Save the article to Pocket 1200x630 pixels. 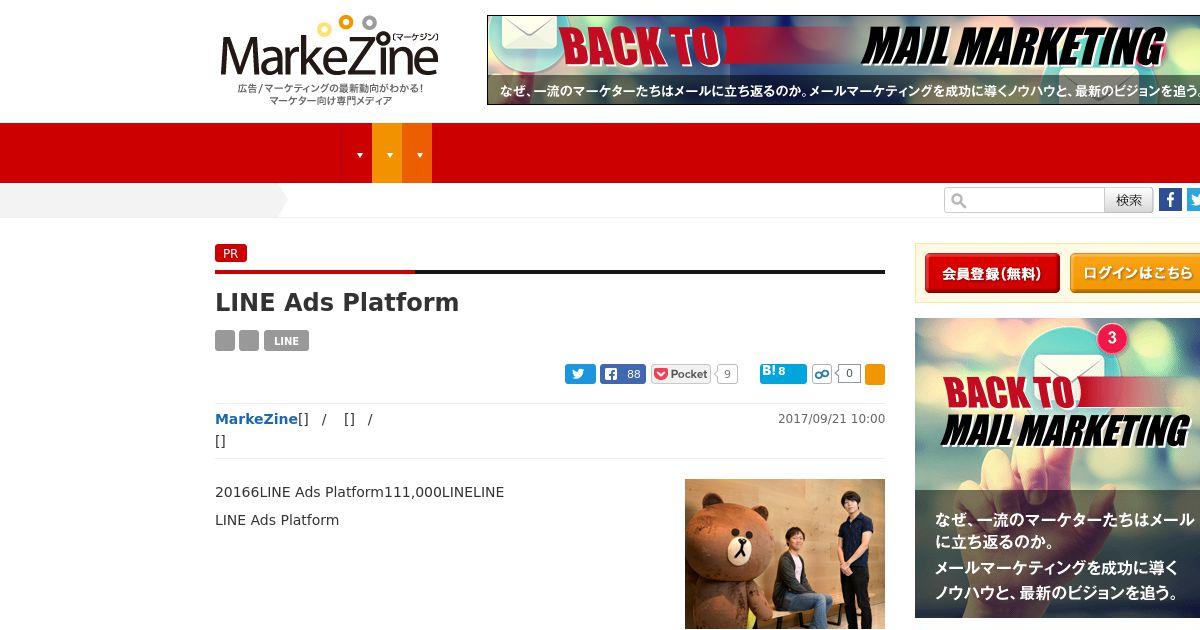[681, 374]
